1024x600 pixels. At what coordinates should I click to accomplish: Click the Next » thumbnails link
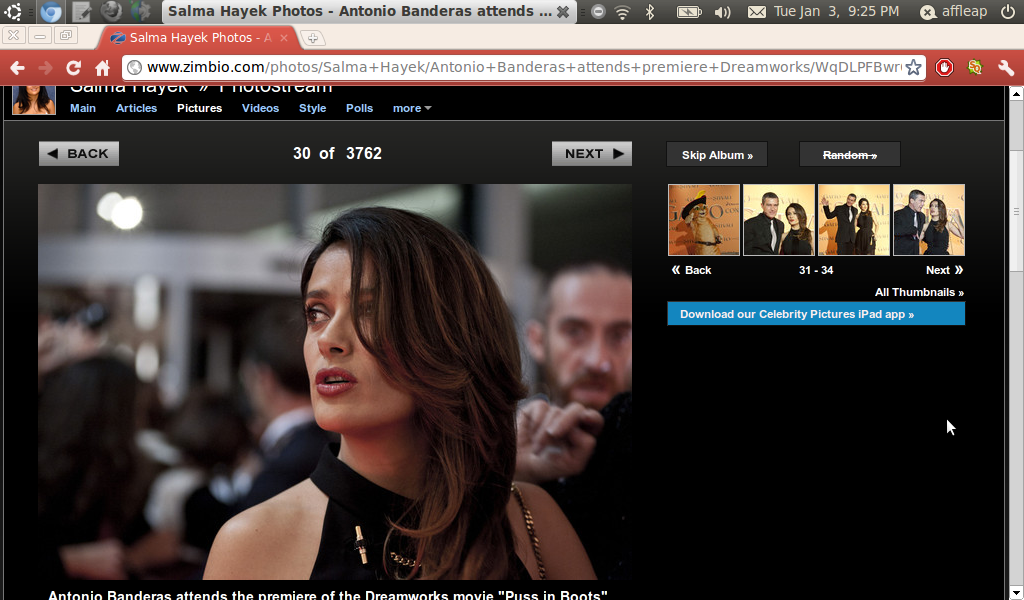(944, 270)
